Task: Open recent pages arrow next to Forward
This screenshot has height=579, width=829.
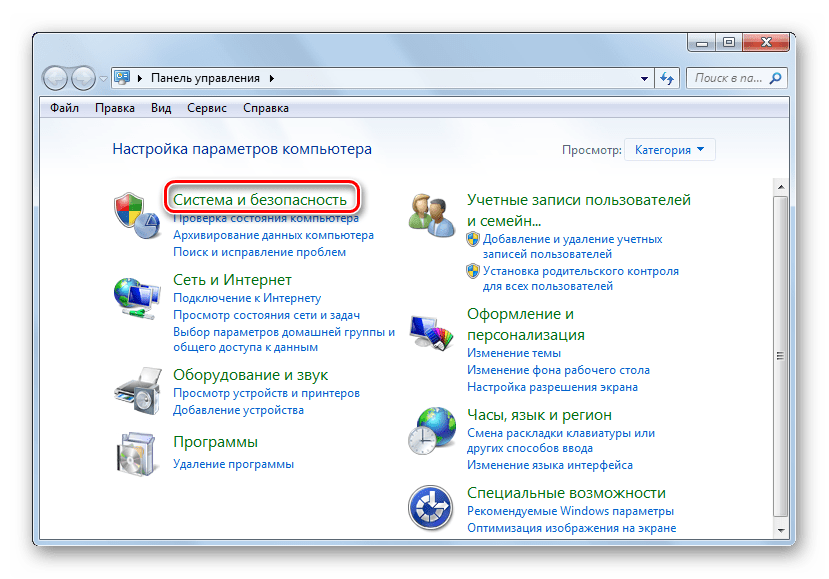Action: pos(104,79)
